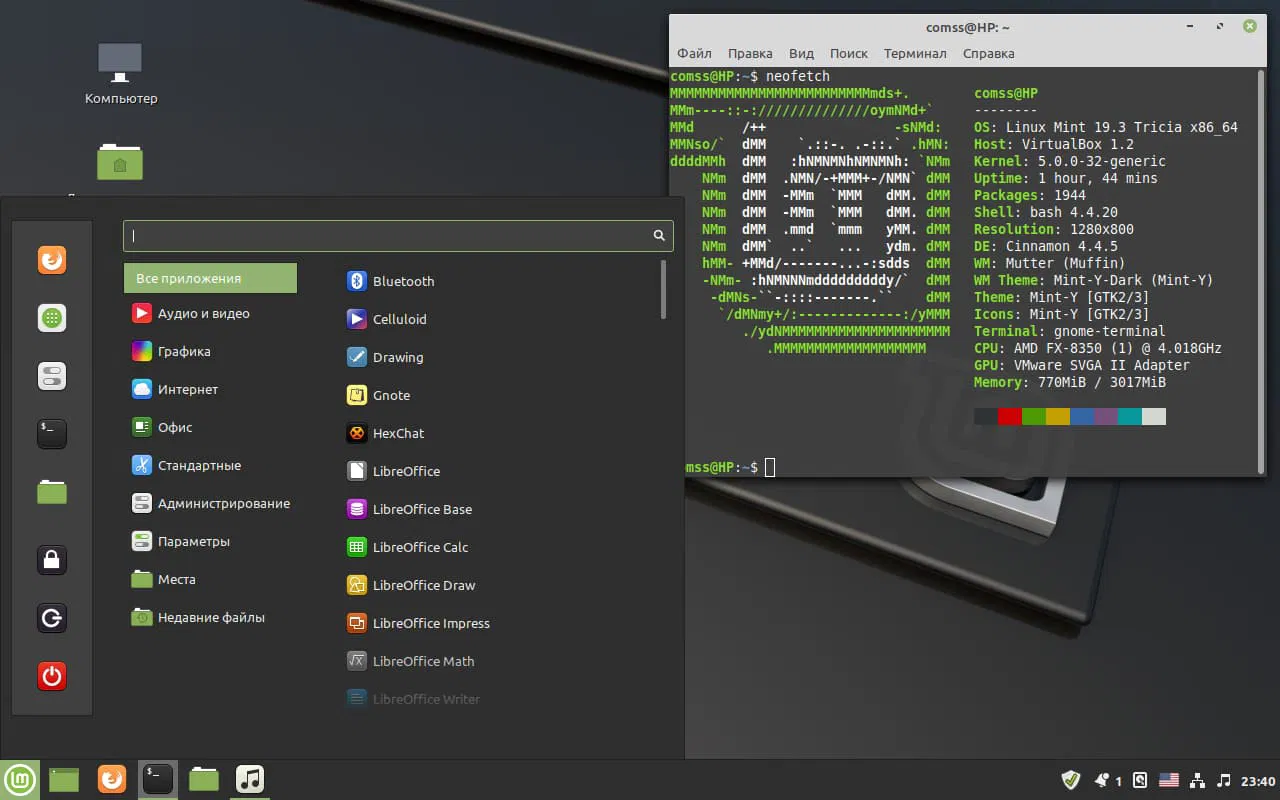Open the Mint menu from the taskbar
1280x800 pixels.
click(x=20, y=779)
